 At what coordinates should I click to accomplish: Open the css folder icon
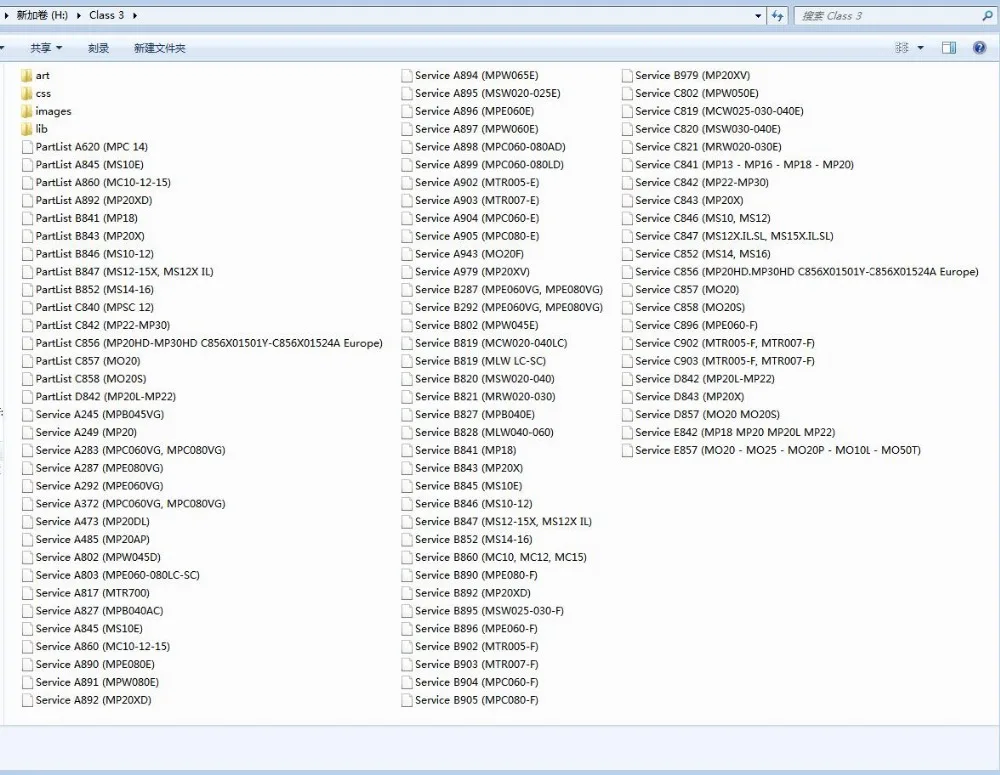pyautogui.click(x=27, y=93)
